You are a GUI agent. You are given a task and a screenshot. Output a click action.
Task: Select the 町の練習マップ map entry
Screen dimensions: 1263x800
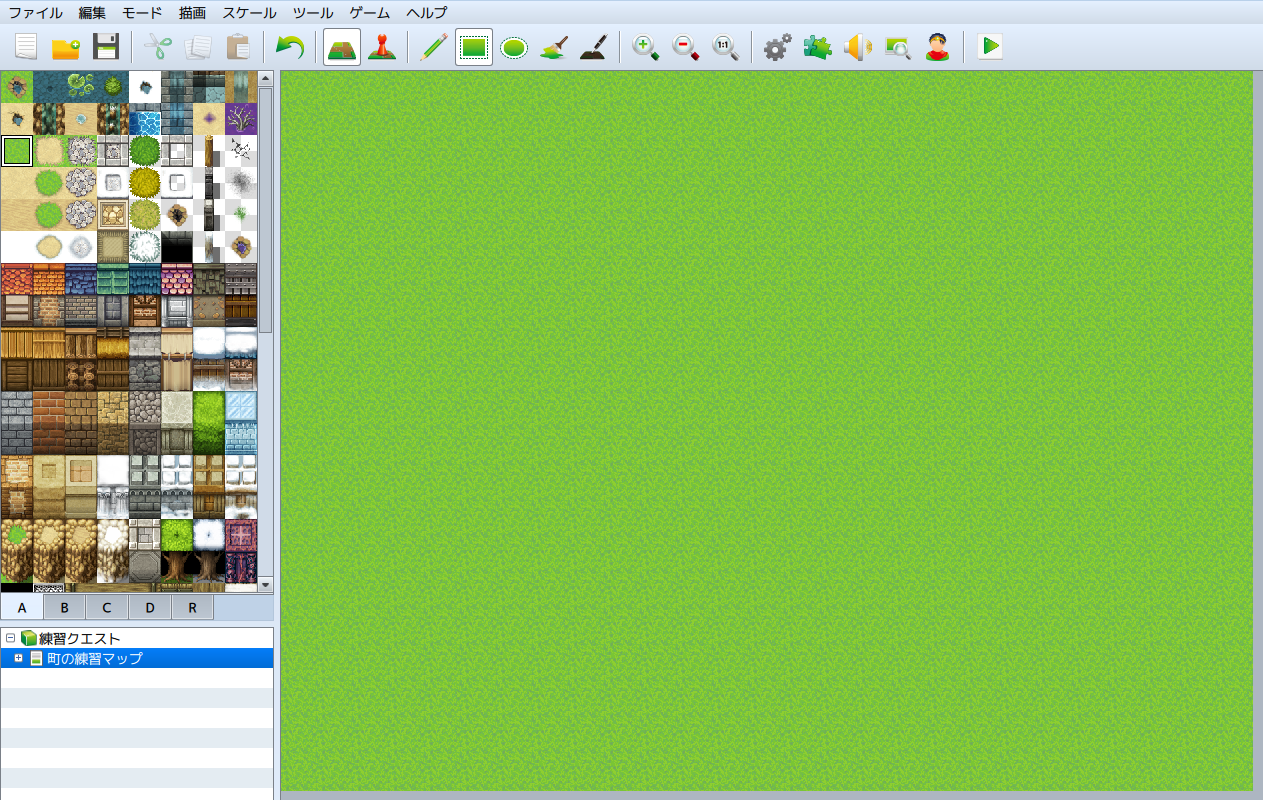click(x=95, y=658)
